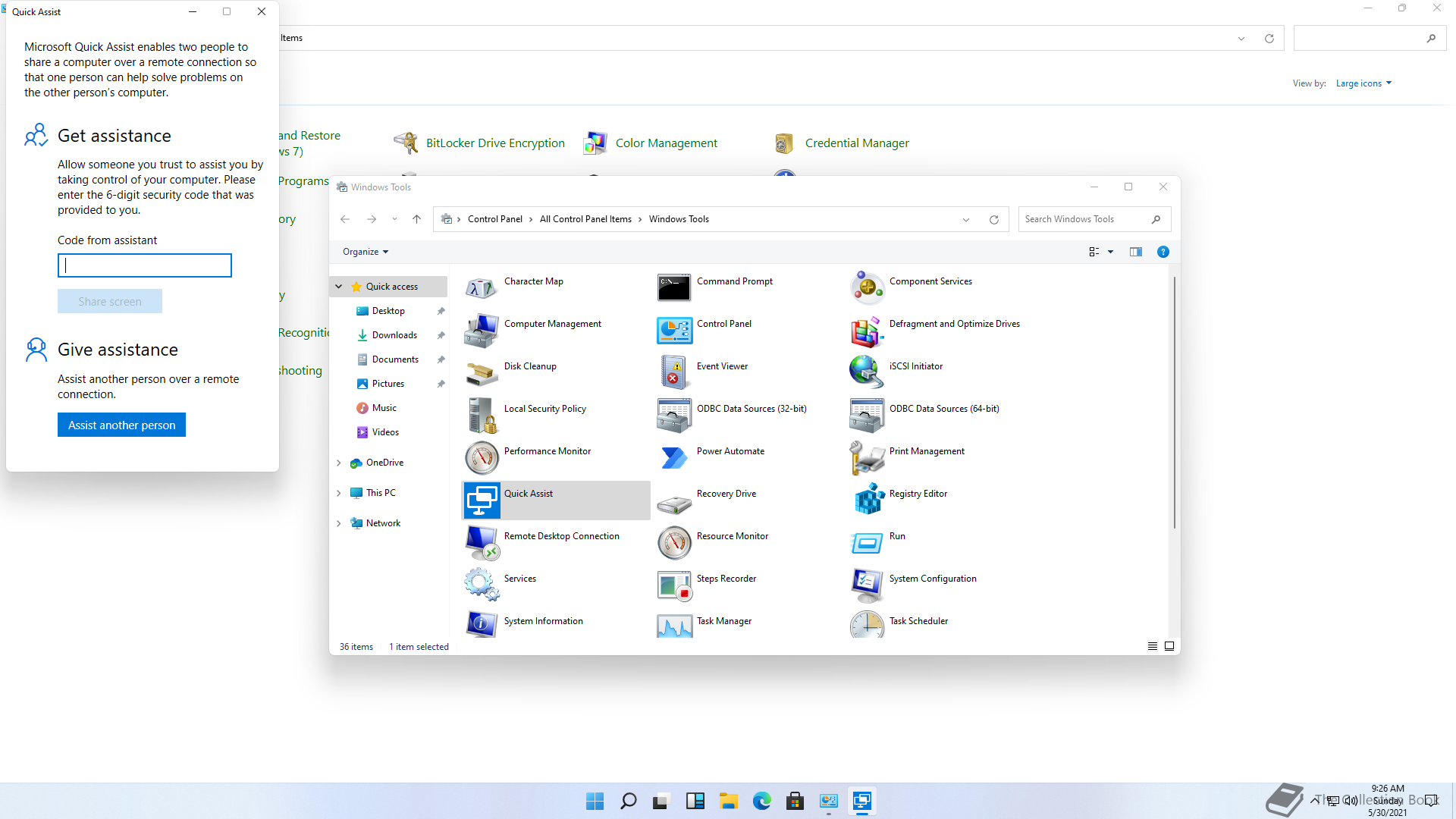Open Character Map tool icon

pos(481,288)
